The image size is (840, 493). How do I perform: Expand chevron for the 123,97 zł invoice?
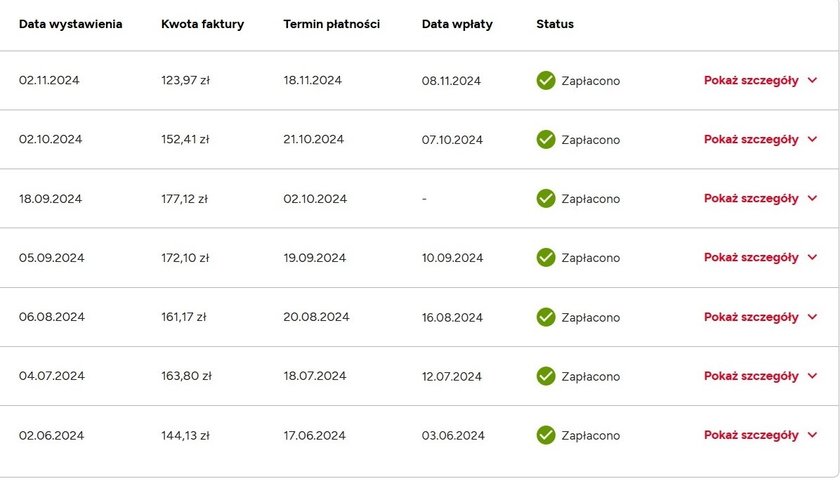point(812,80)
